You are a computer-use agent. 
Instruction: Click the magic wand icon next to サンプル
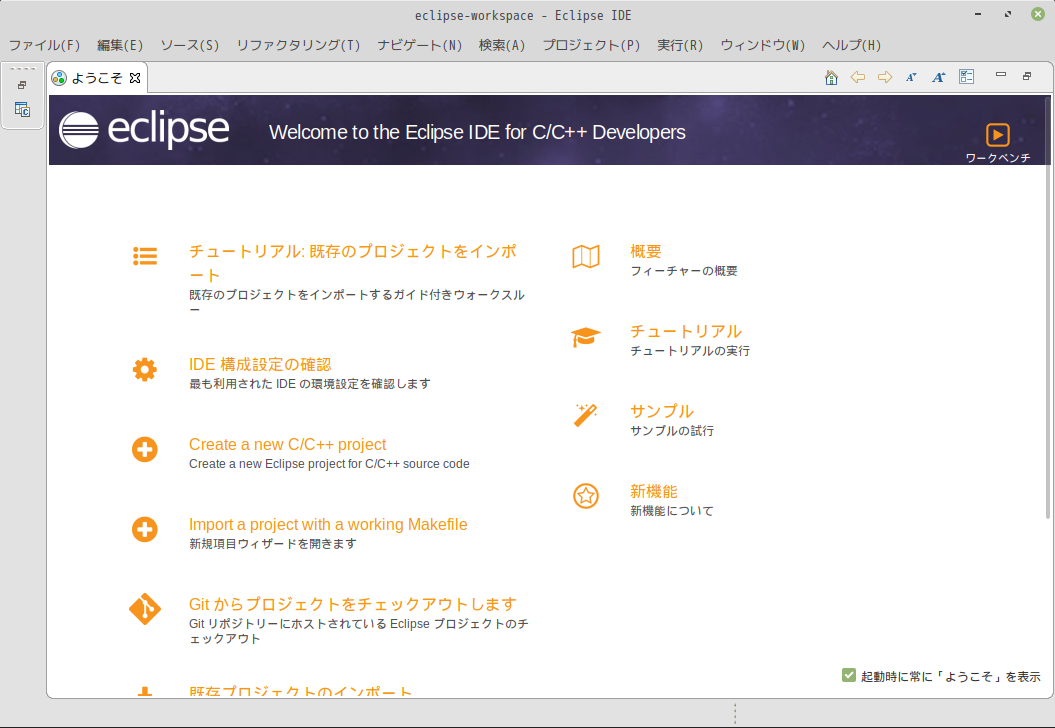click(585, 415)
